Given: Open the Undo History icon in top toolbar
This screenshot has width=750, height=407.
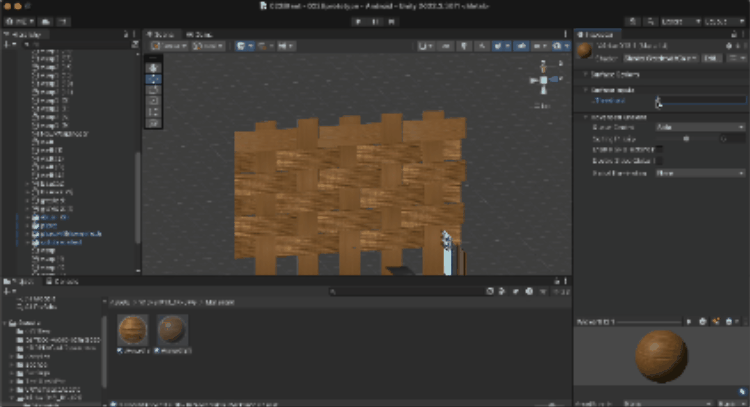Looking at the screenshot, I should 633,22.
